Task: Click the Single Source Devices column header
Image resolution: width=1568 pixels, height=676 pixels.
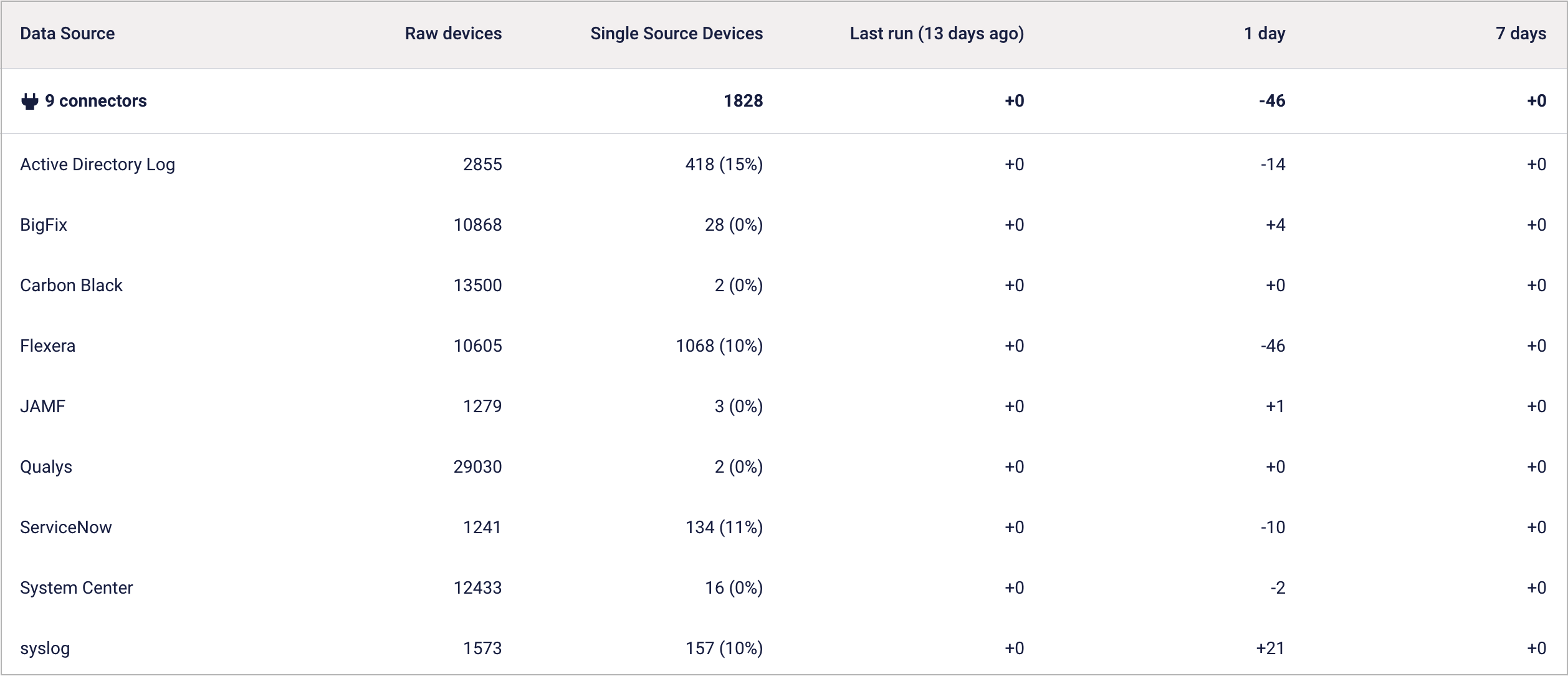Action: pyautogui.click(x=676, y=34)
